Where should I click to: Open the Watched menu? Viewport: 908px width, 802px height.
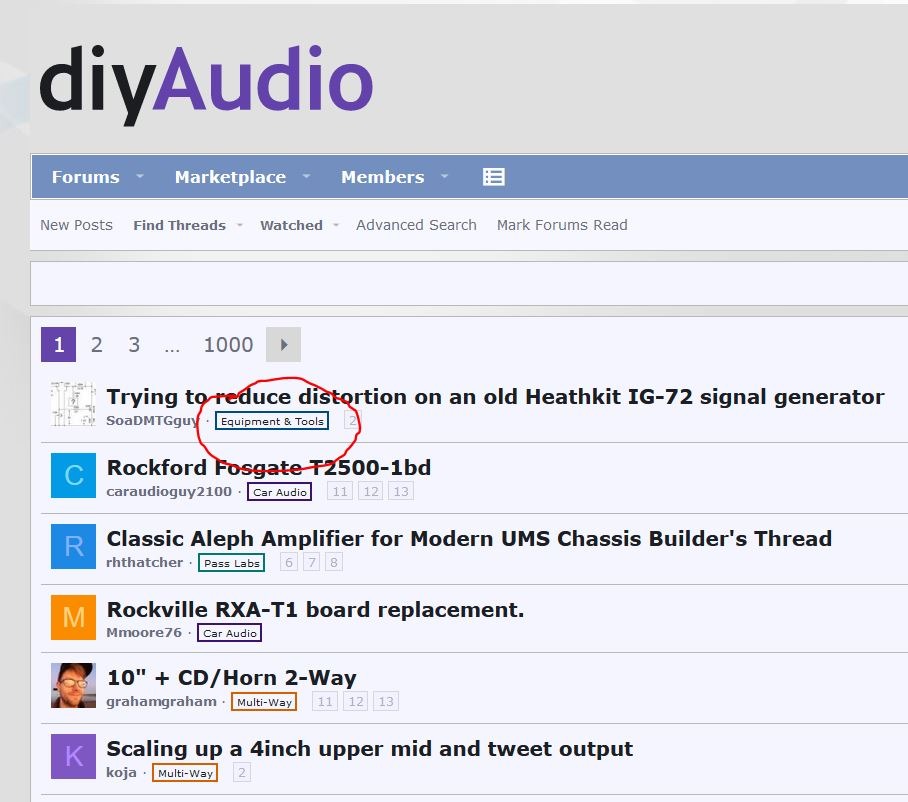coord(291,225)
